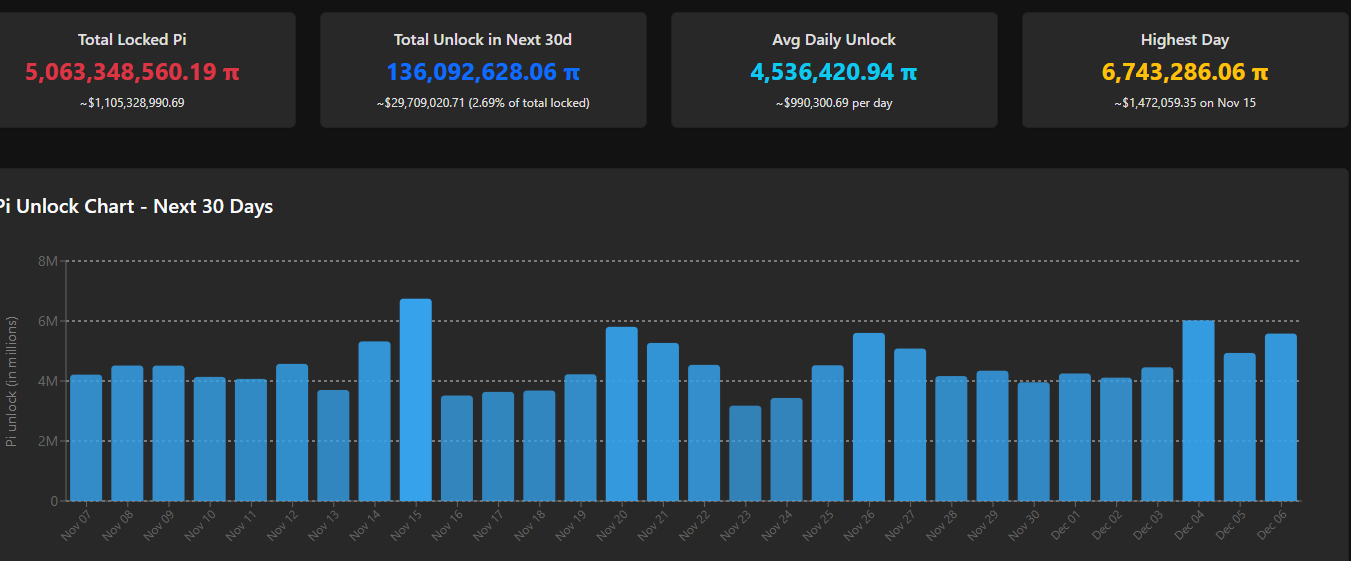
Task: Select the Nov 30 bar
Action: tap(1033, 441)
